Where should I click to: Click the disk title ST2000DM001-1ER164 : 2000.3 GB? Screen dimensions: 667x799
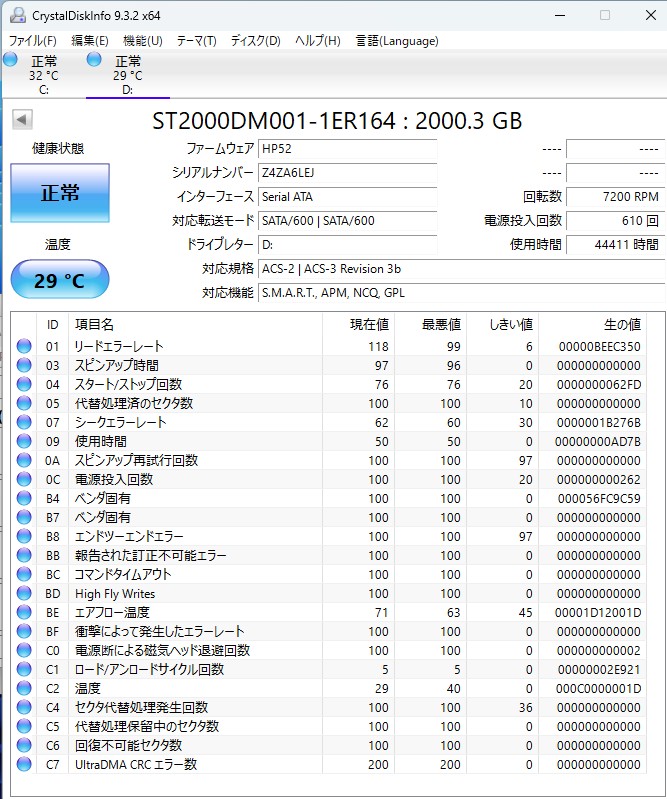[337, 121]
